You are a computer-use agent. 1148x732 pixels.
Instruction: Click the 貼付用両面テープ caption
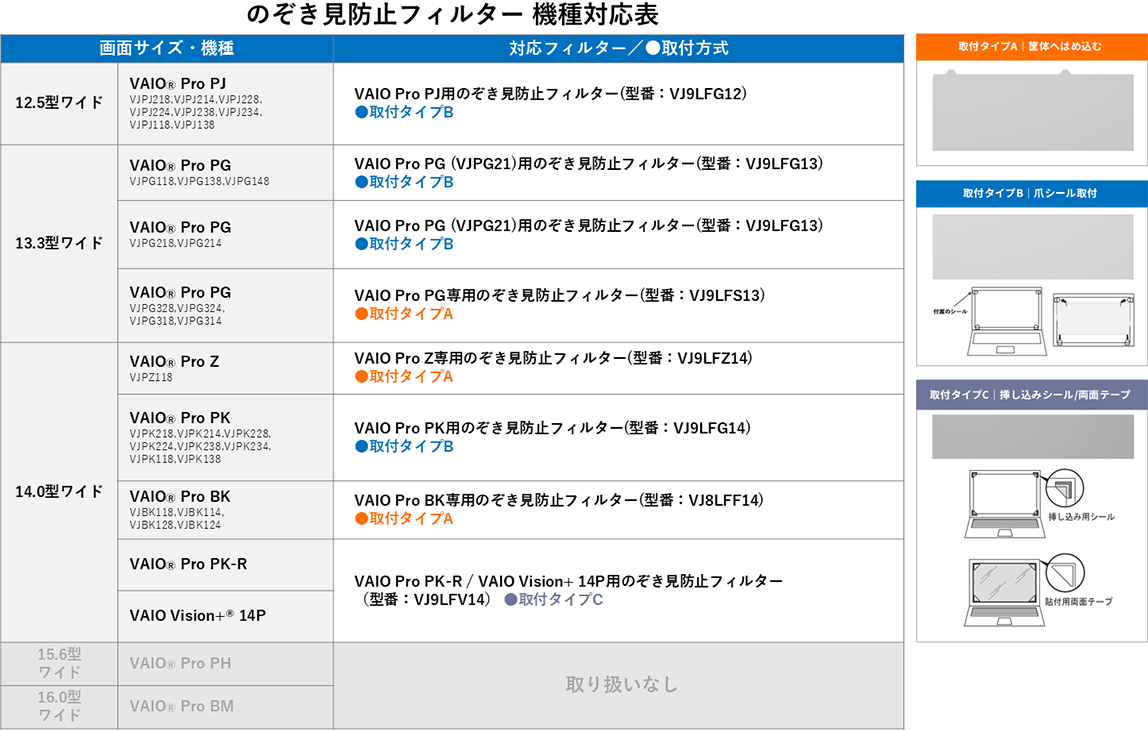click(1078, 602)
